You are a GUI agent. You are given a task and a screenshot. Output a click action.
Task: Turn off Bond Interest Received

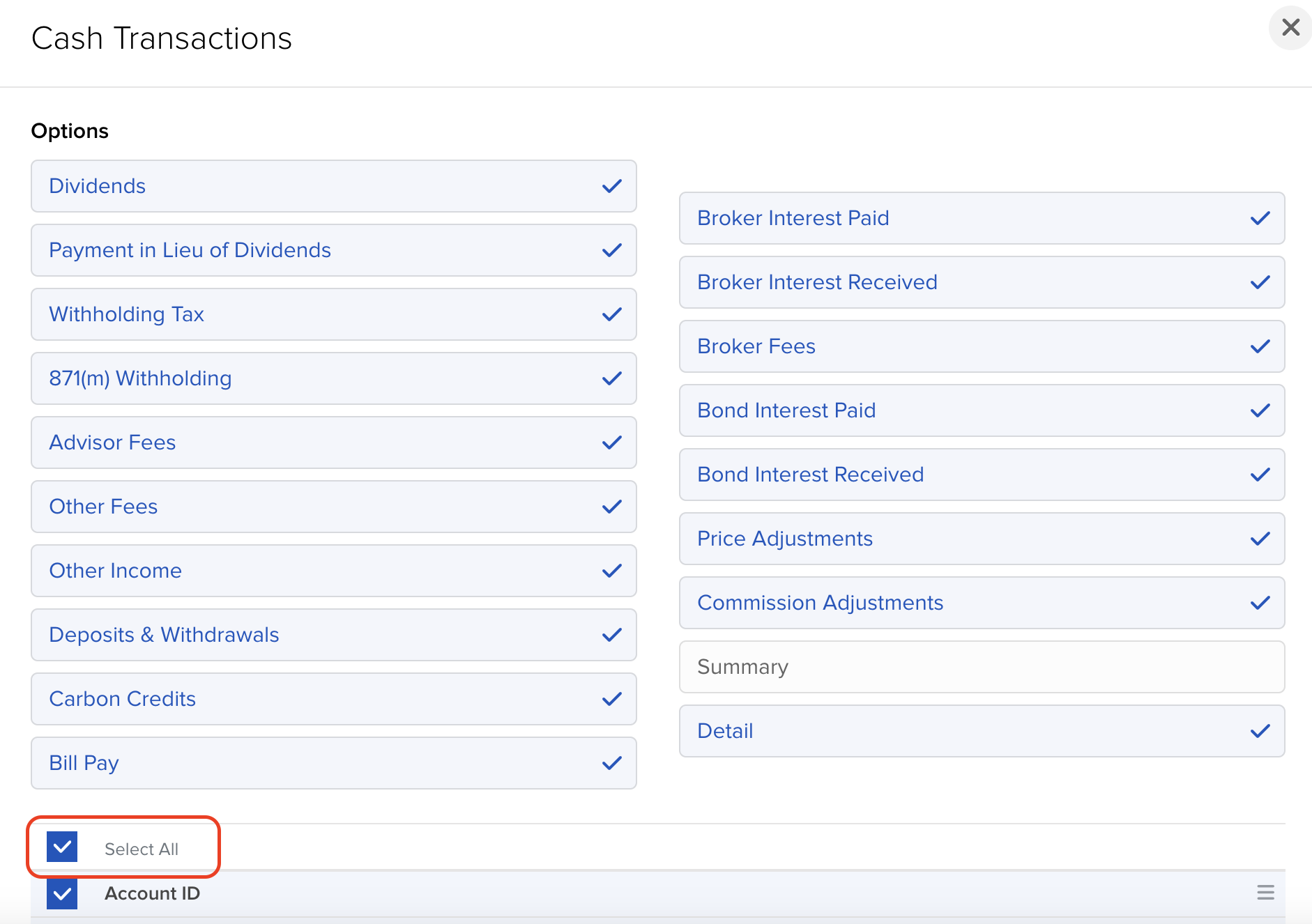tap(982, 475)
